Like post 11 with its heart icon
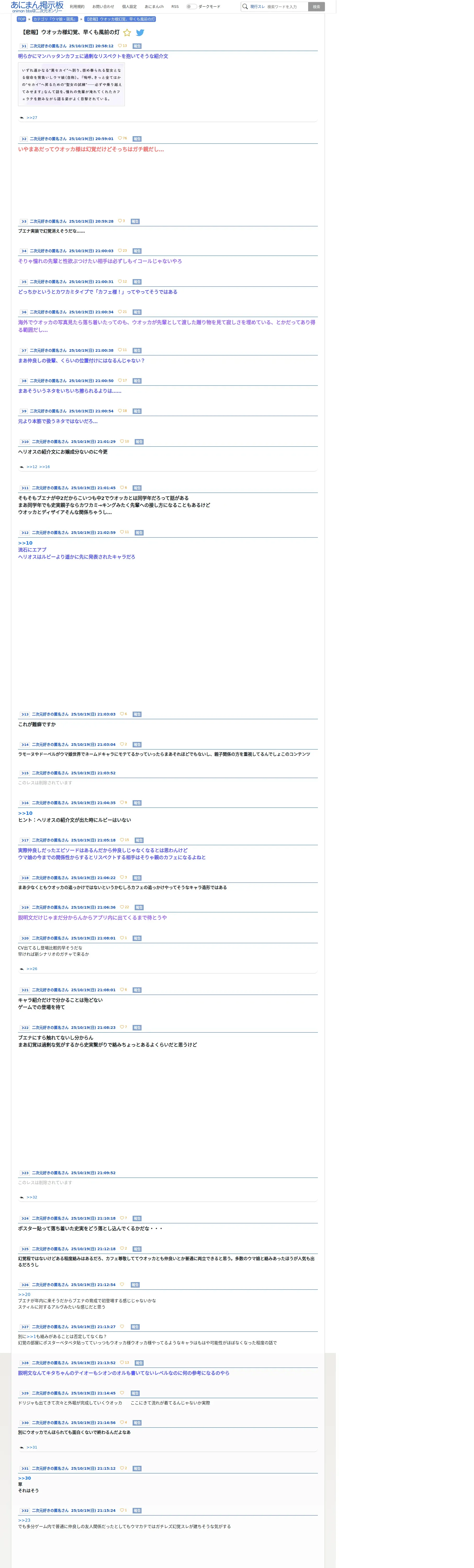The image size is (474, 1568). pyautogui.click(x=122, y=488)
